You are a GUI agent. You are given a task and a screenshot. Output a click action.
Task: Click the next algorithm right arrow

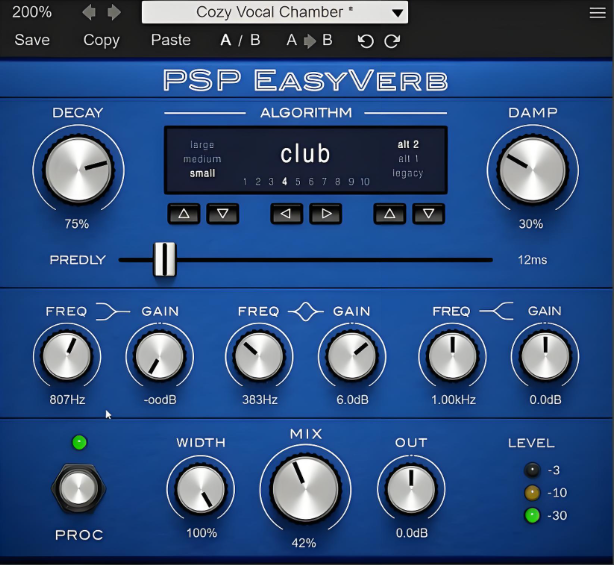point(326,214)
